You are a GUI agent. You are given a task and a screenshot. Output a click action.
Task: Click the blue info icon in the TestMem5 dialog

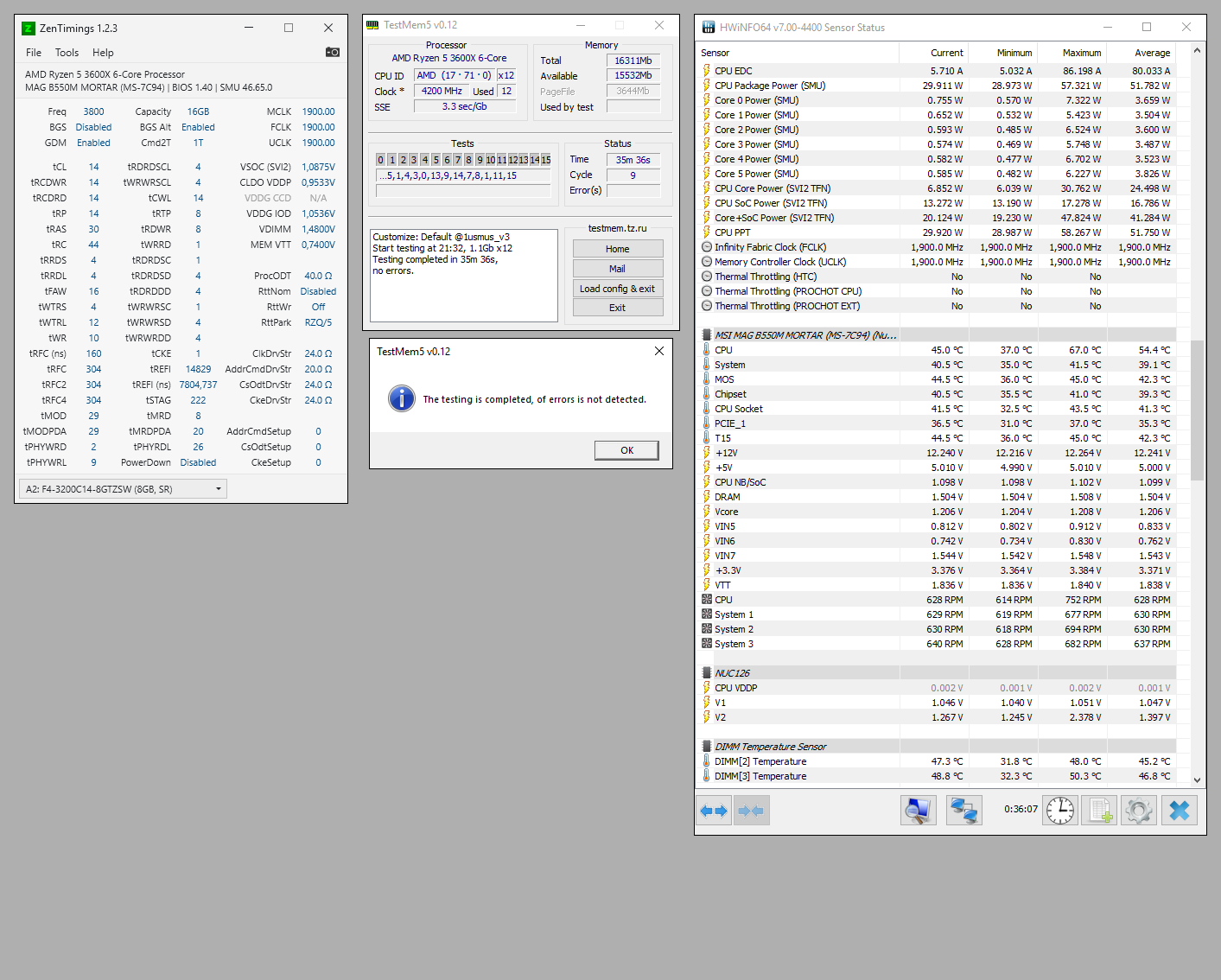(402, 398)
